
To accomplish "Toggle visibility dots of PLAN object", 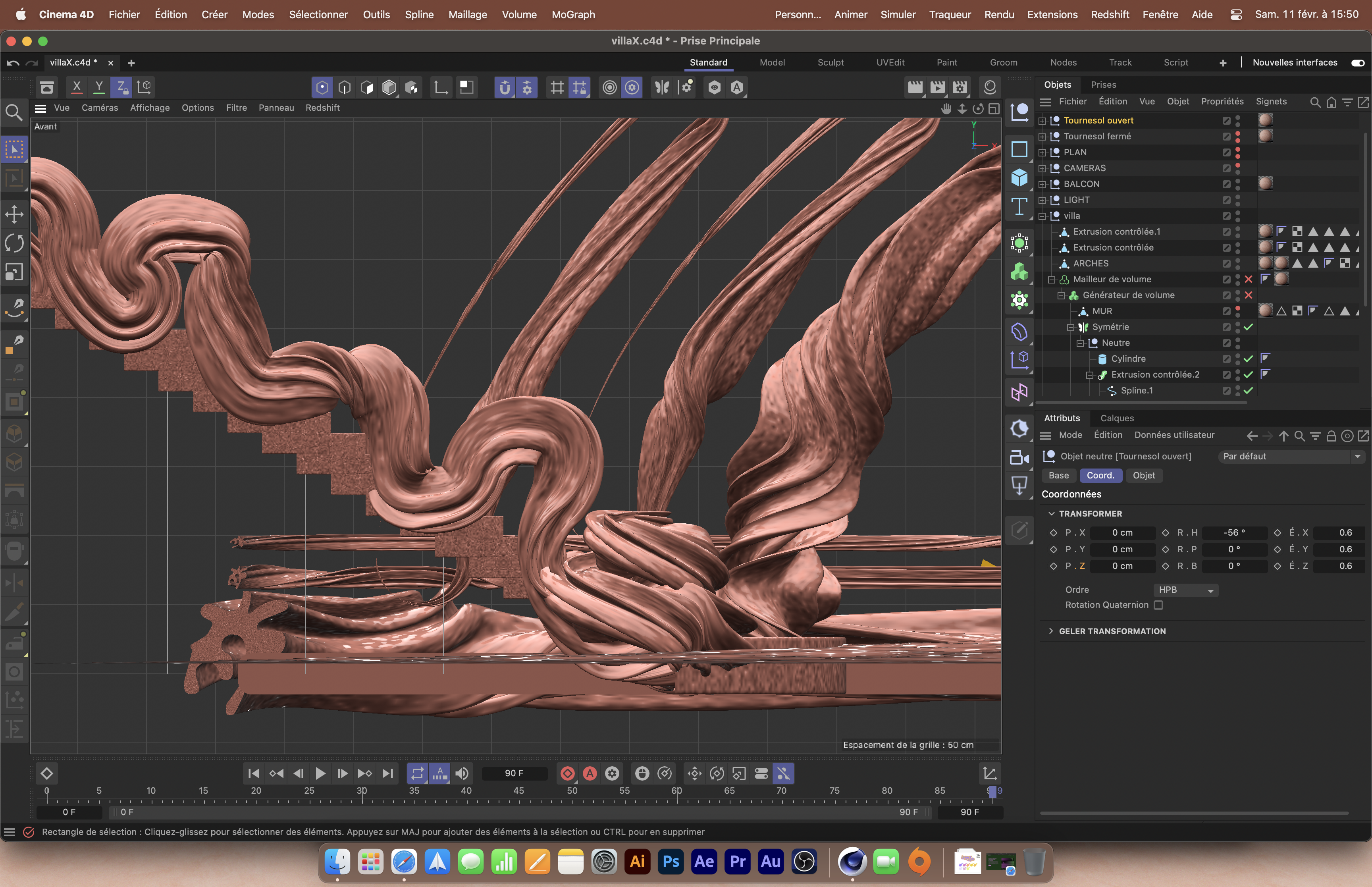I will [1238, 152].
